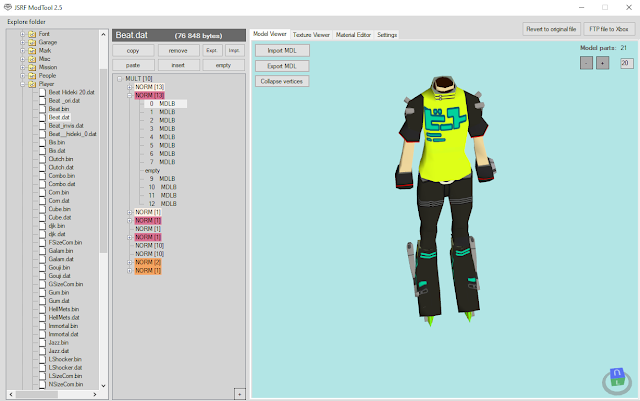
Task: Collapse the Player folder node
Action: tap(23, 84)
